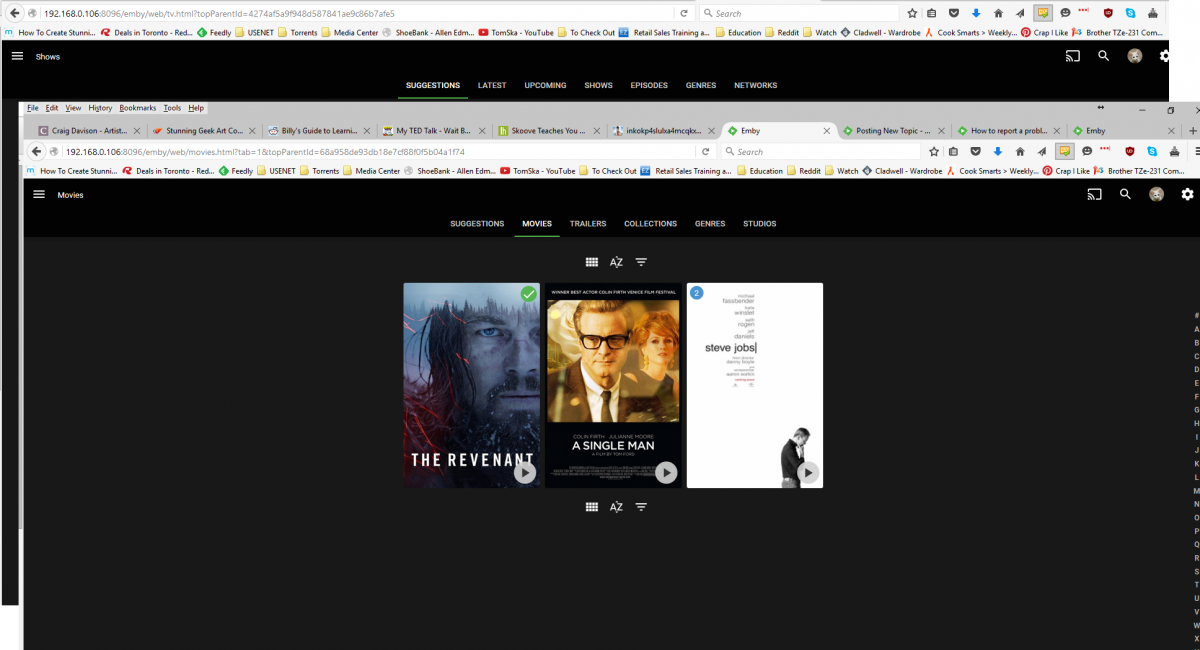Open Emby search in the Shows window
Image resolution: width=1200 pixels, height=650 pixels.
pyautogui.click(x=1103, y=56)
